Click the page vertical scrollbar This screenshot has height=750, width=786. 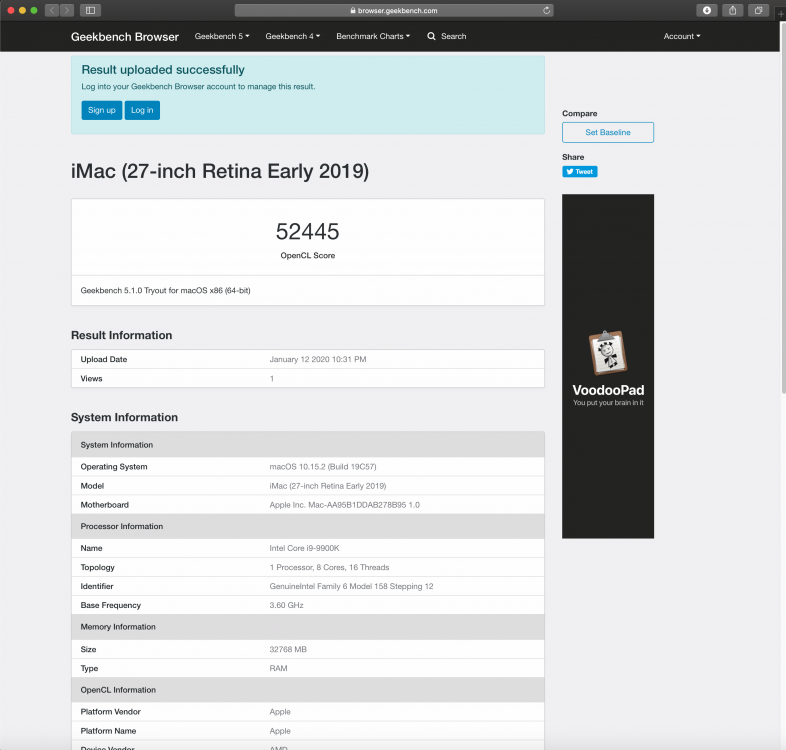point(783,208)
